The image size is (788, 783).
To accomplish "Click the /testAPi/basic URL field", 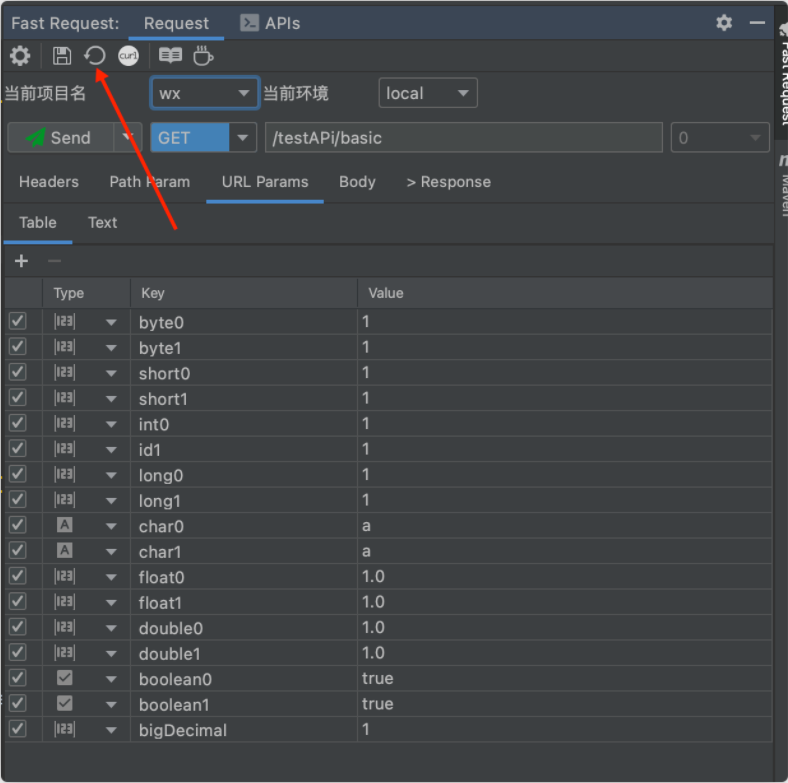I will tap(462, 138).
